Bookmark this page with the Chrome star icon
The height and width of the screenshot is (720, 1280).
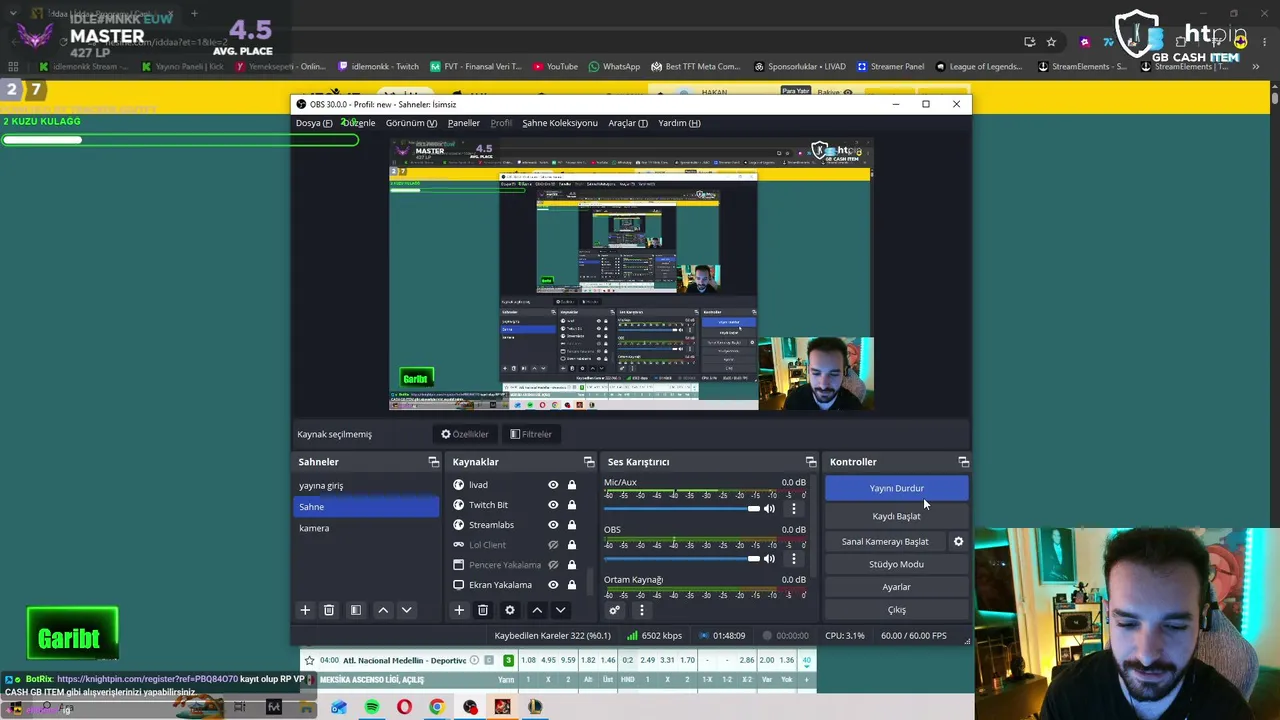pyautogui.click(x=1051, y=42)
